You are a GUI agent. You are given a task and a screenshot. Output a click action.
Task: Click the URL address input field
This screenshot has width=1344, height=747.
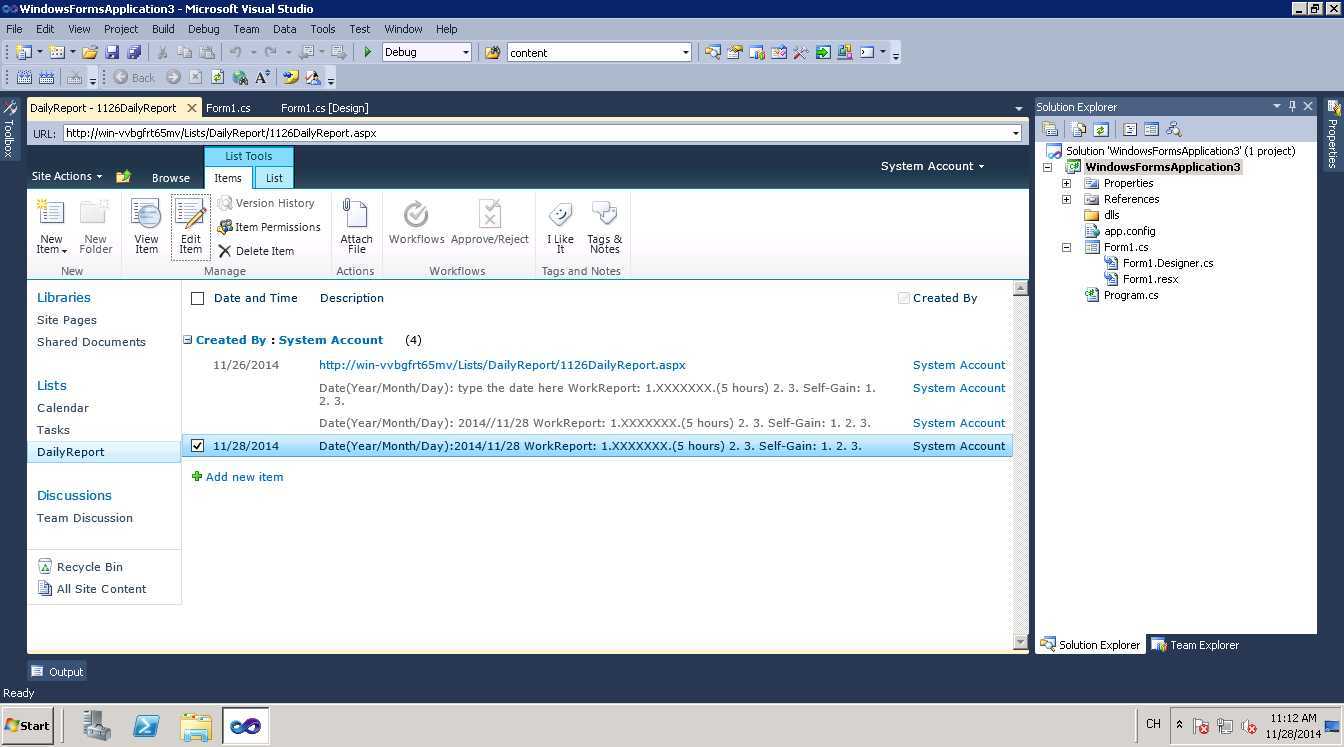click(x=536, y=133)
